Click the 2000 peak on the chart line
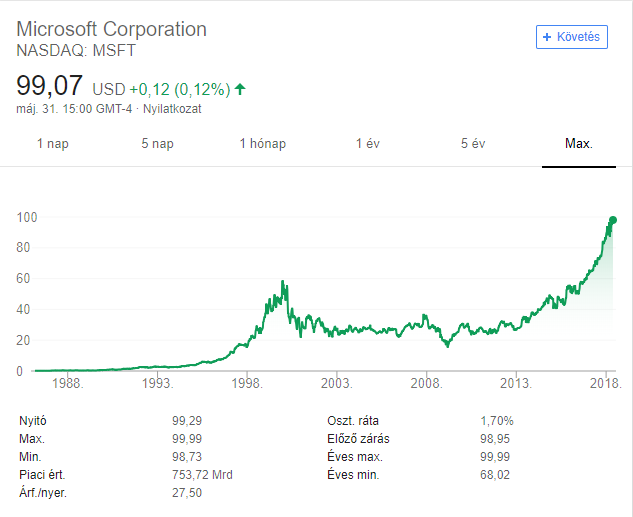This screenshot has height=517, width=633. pos(285,282)
